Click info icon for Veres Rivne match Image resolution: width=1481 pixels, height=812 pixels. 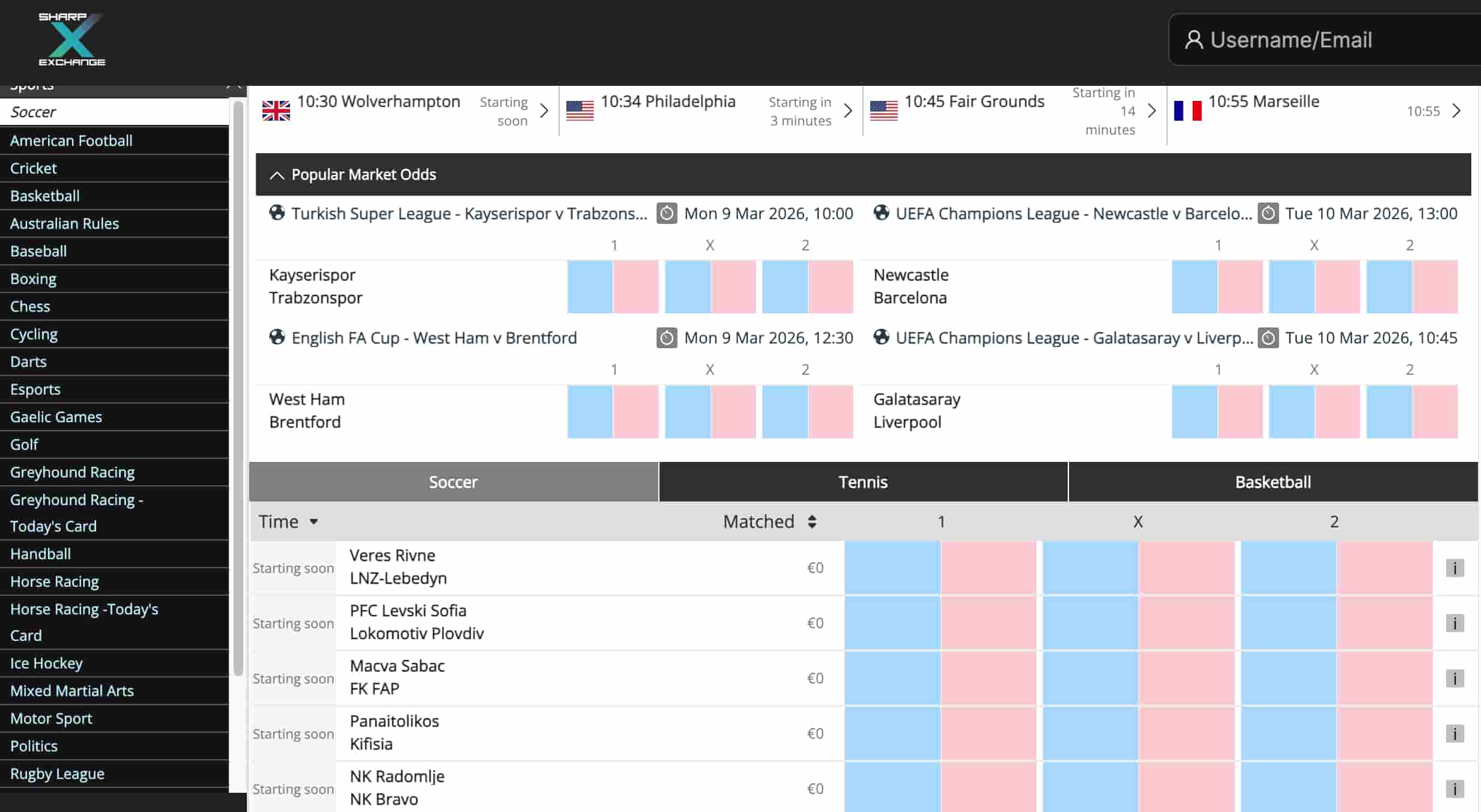[x=1454, y=568]
